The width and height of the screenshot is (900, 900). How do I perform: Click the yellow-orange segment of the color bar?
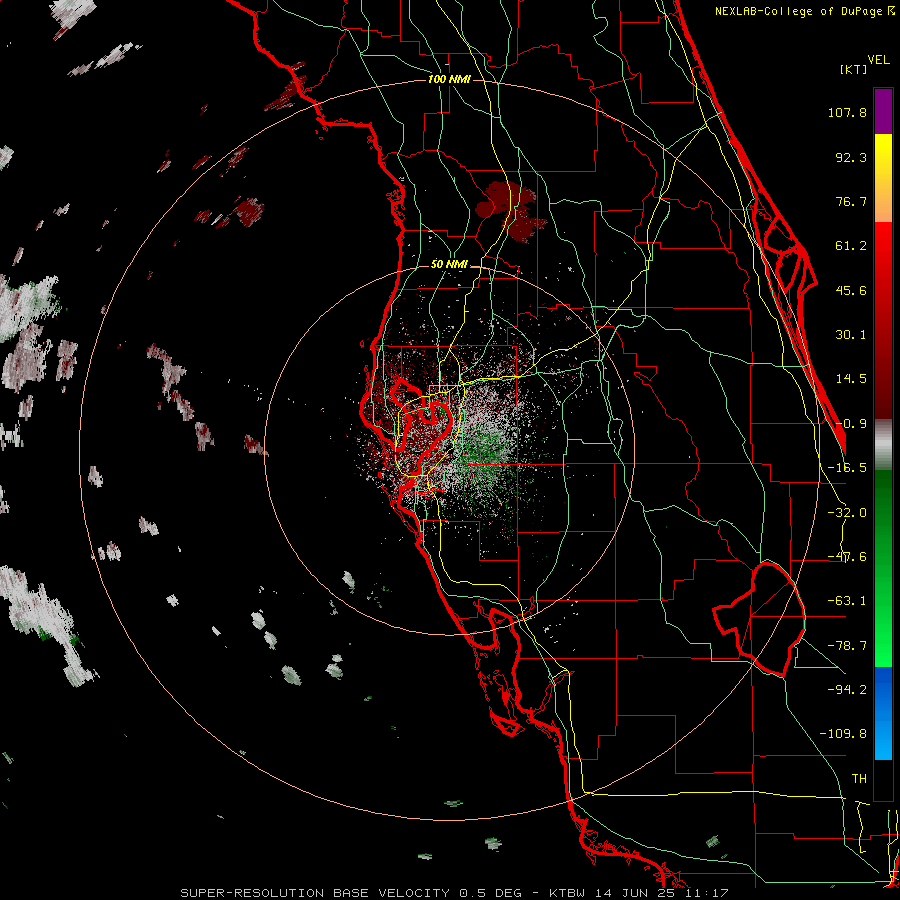[x=883, y=178]
